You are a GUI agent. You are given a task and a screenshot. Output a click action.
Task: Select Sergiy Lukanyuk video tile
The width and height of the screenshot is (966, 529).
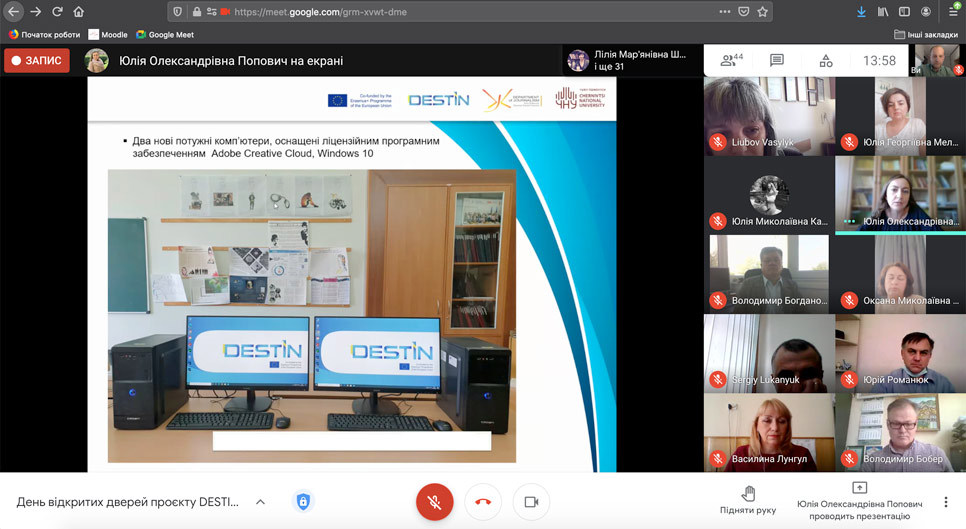pyautogui.click(x=769, y=353)
